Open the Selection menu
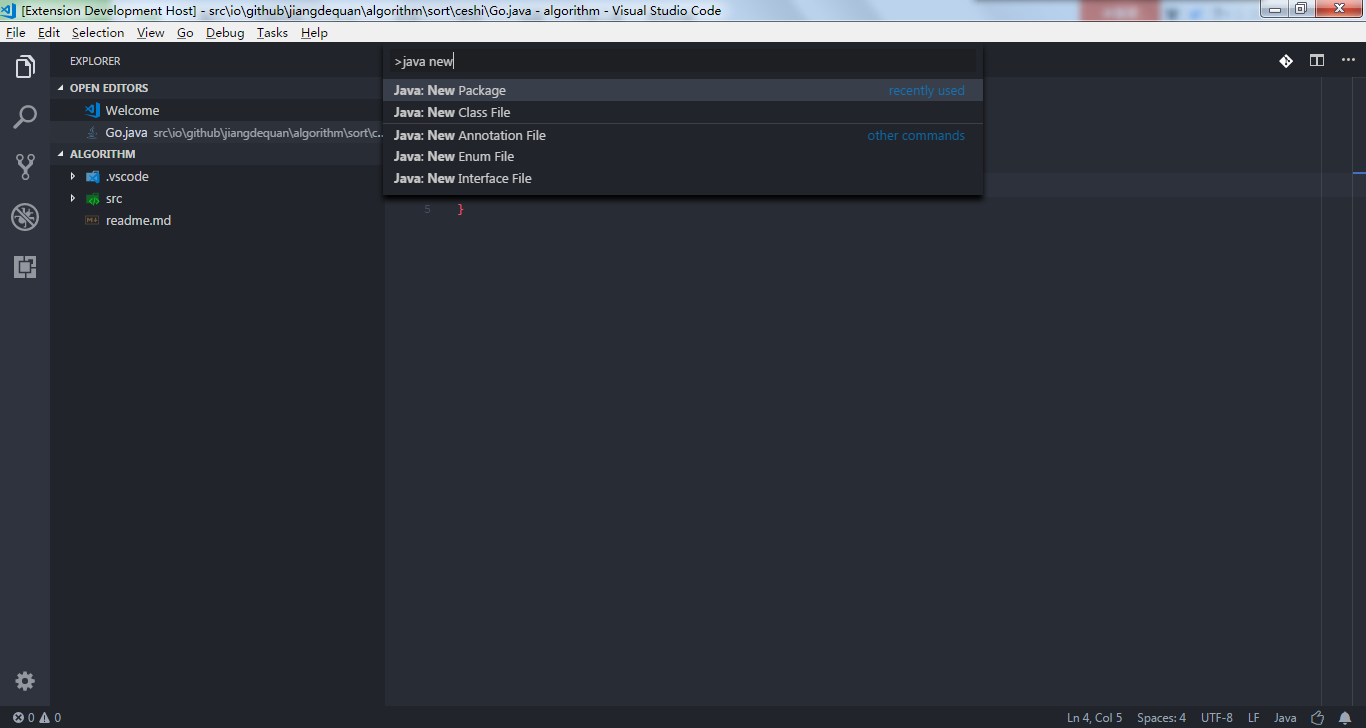The image size is (1366, 728). click(98, 33)
